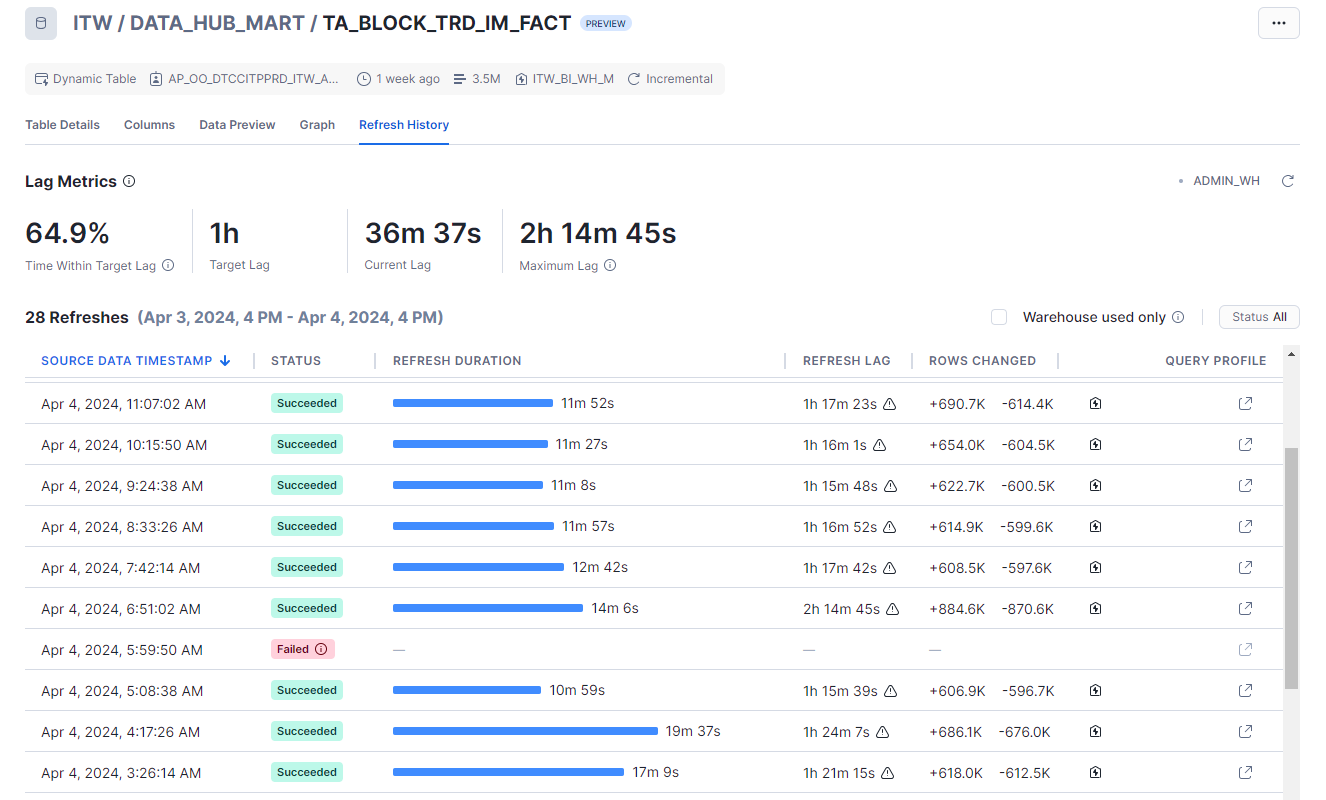Switch to the Data Preview tab
The width and height of the screenshot is (1326, 800).
click(x=237, y=125)
